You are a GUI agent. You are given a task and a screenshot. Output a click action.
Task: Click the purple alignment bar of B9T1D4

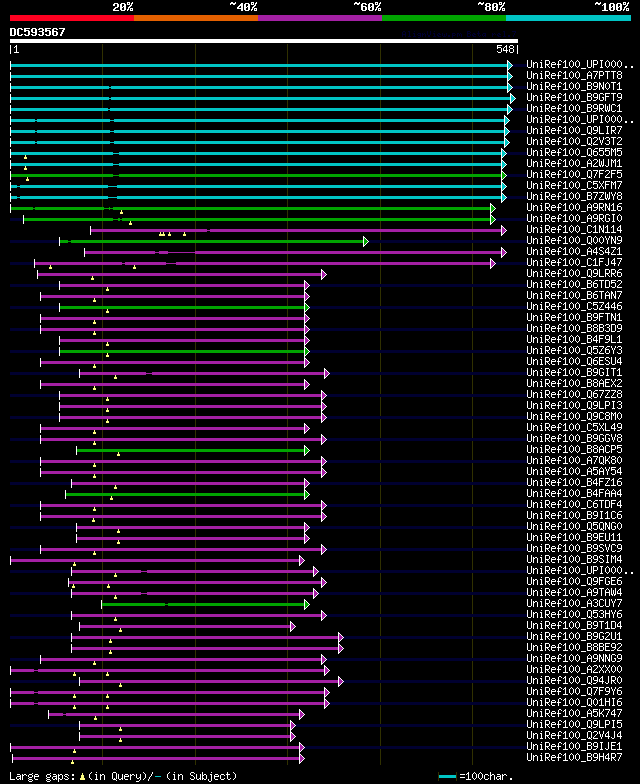[x=185, y=626]
